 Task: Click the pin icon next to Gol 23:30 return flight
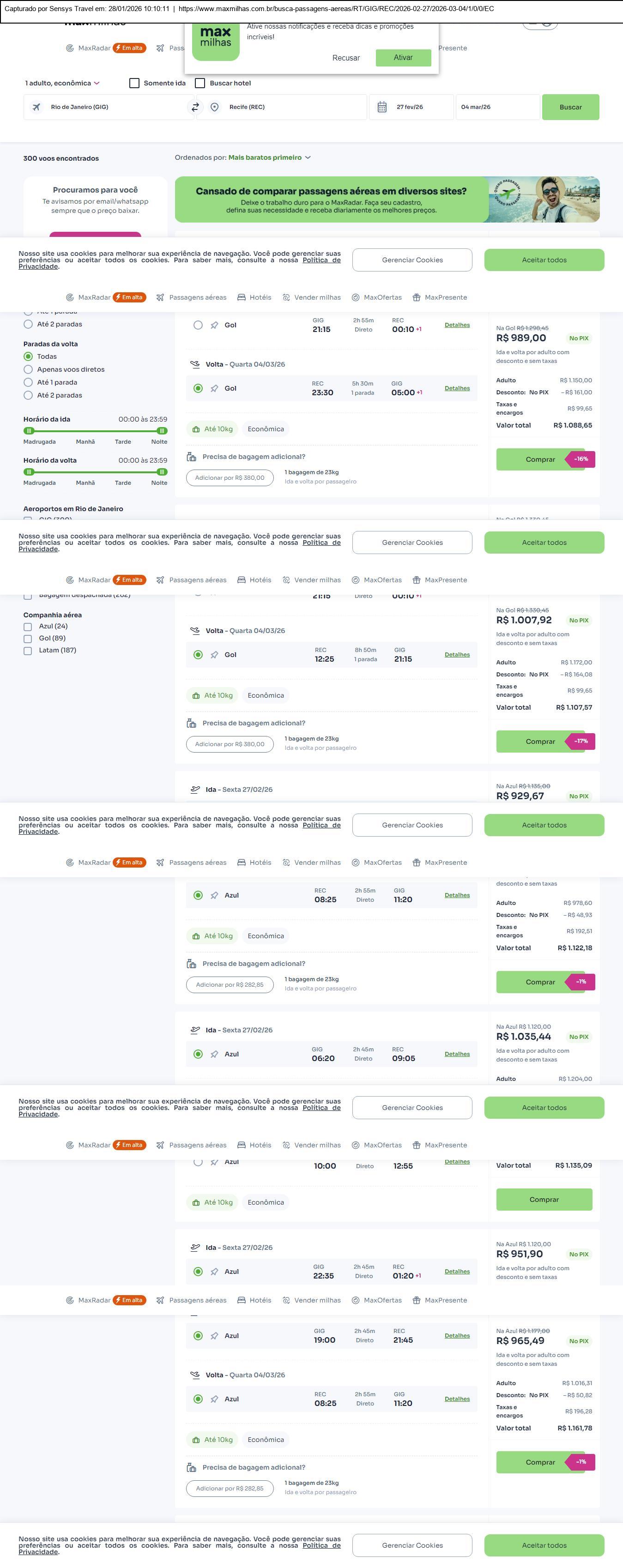(214, 388)
